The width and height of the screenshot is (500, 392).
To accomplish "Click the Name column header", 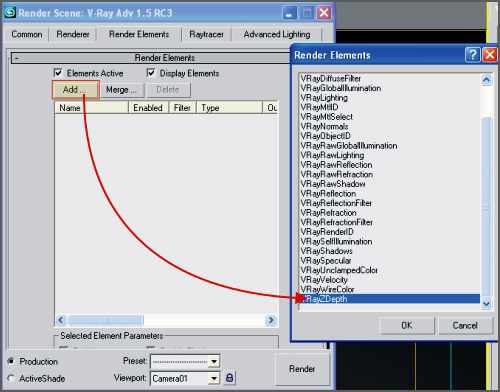I will point(92,108).
